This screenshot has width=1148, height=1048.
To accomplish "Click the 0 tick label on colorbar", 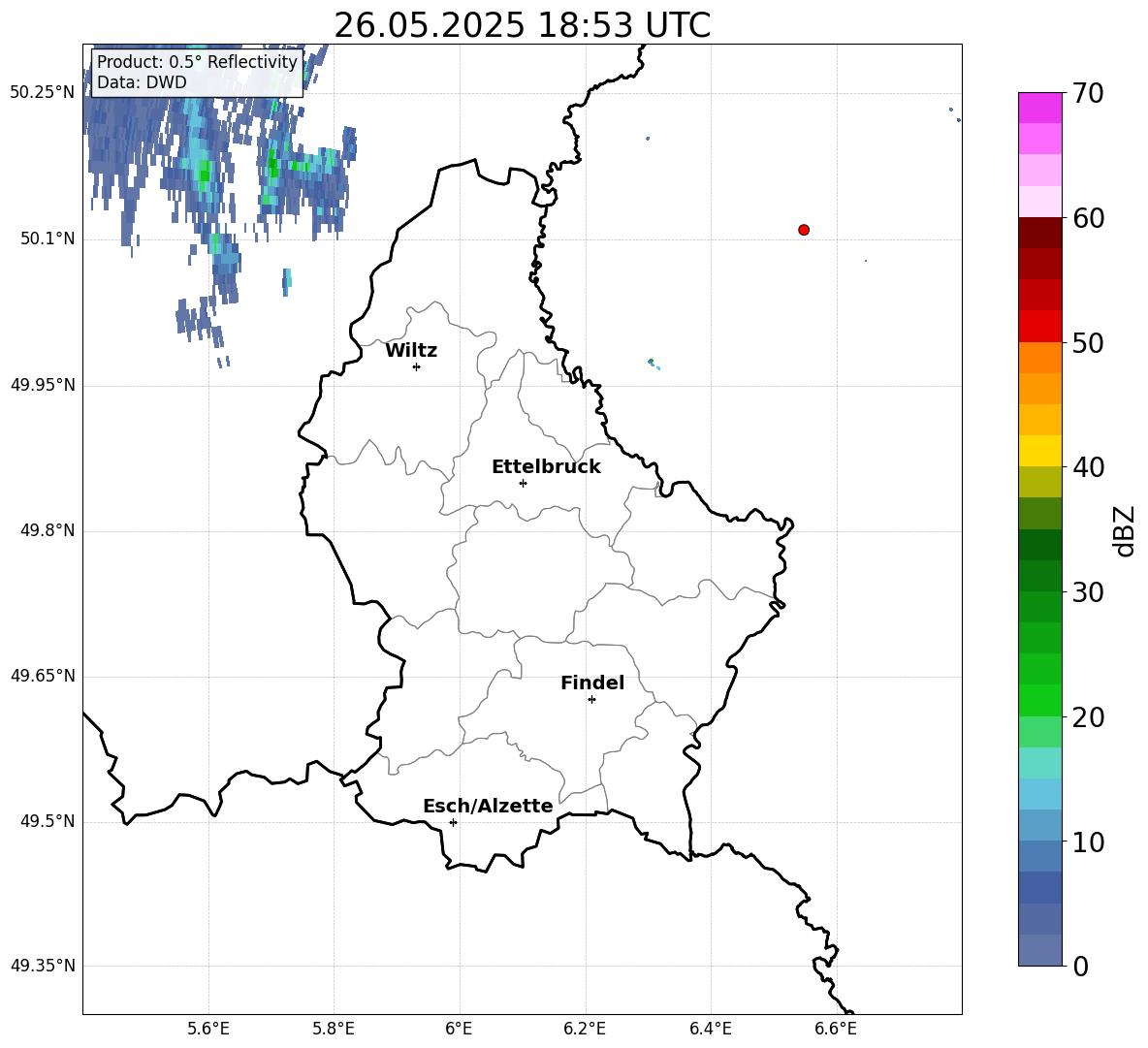I will coord(1080,966).
